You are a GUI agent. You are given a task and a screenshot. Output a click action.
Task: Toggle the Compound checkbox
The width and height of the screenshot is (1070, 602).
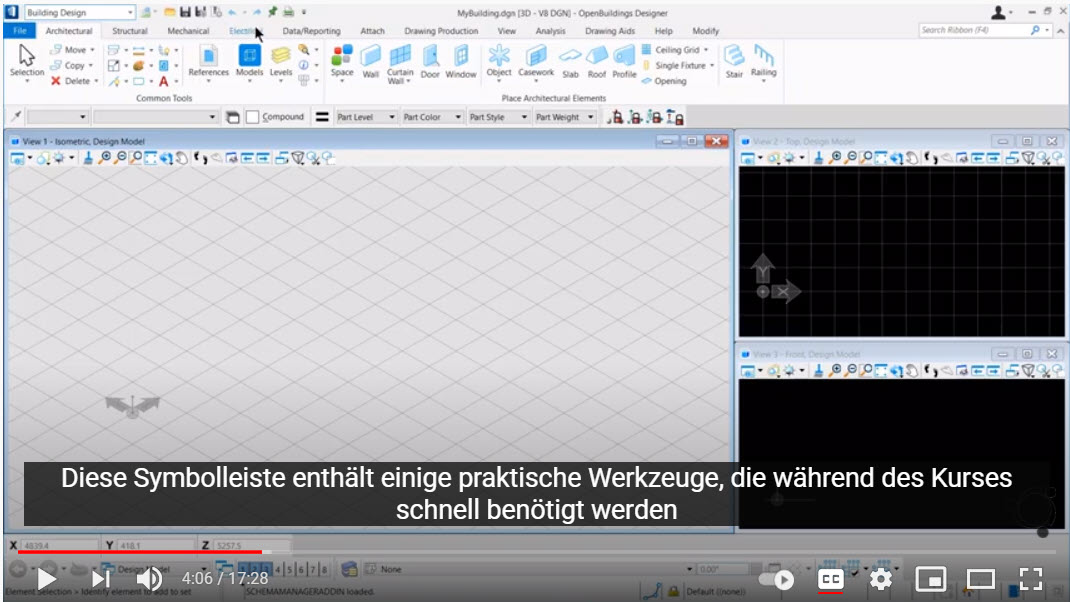pyautogui.click(x=252, y=117)
